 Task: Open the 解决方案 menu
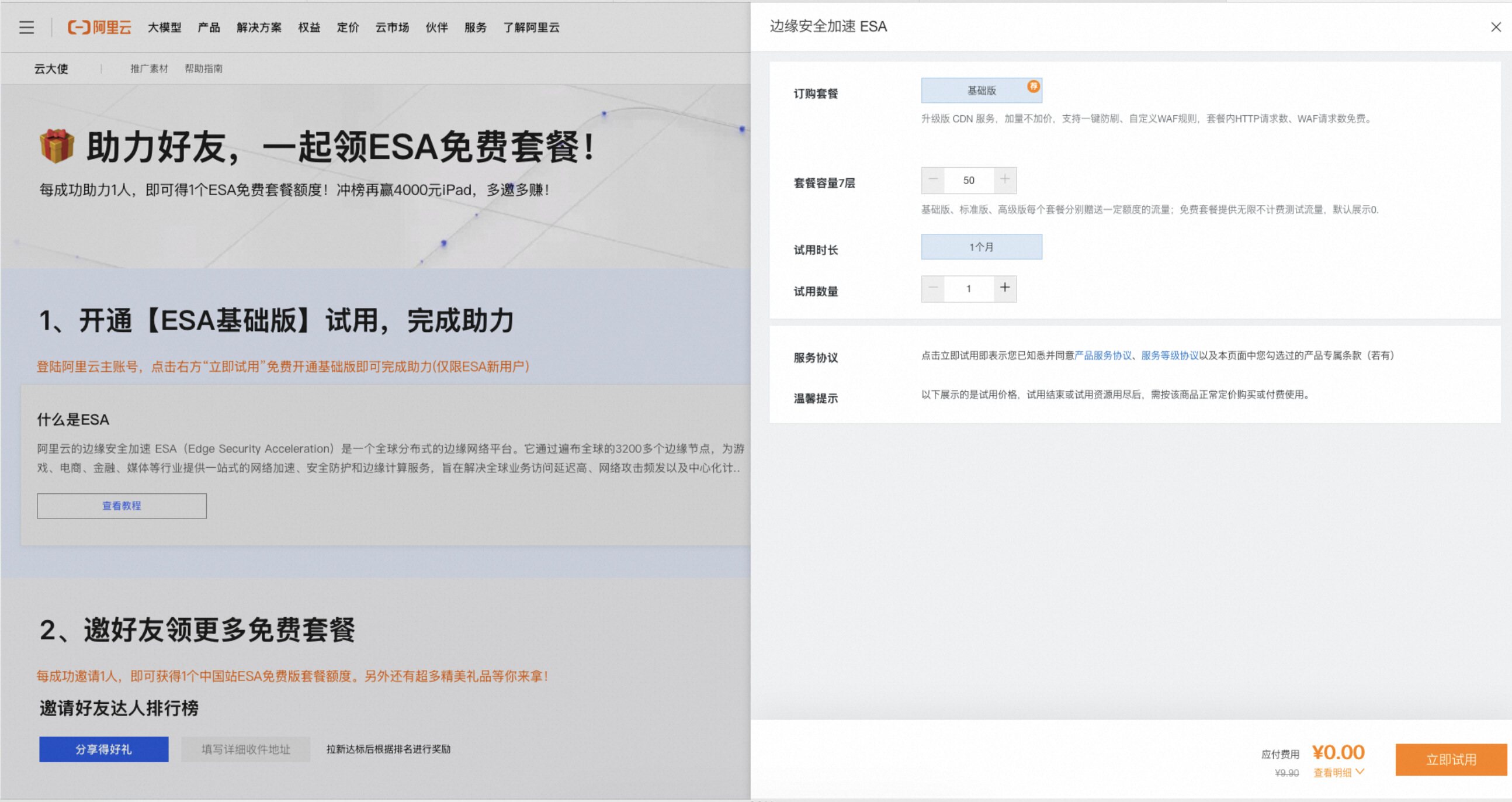click(x=259, y=27)
